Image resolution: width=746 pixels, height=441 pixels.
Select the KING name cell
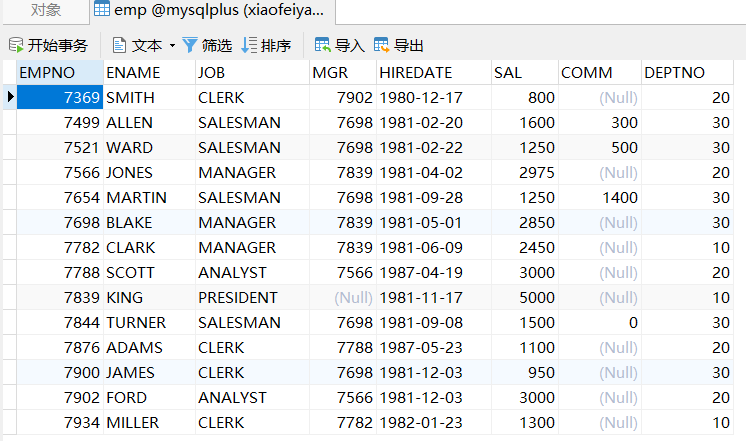pos(149,297)
